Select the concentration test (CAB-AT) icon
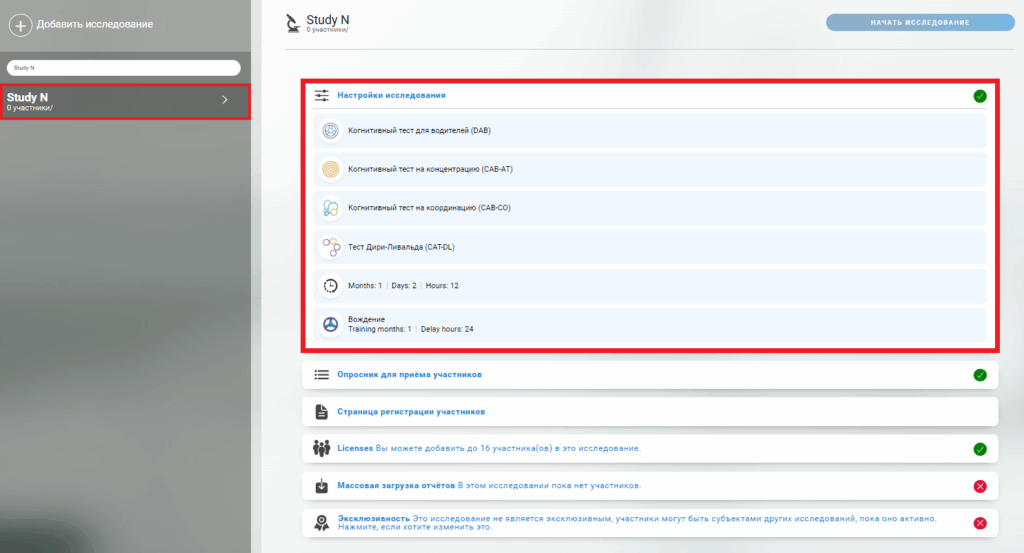This screenshot has height=553, width=1024. click(x=330, y=169)
